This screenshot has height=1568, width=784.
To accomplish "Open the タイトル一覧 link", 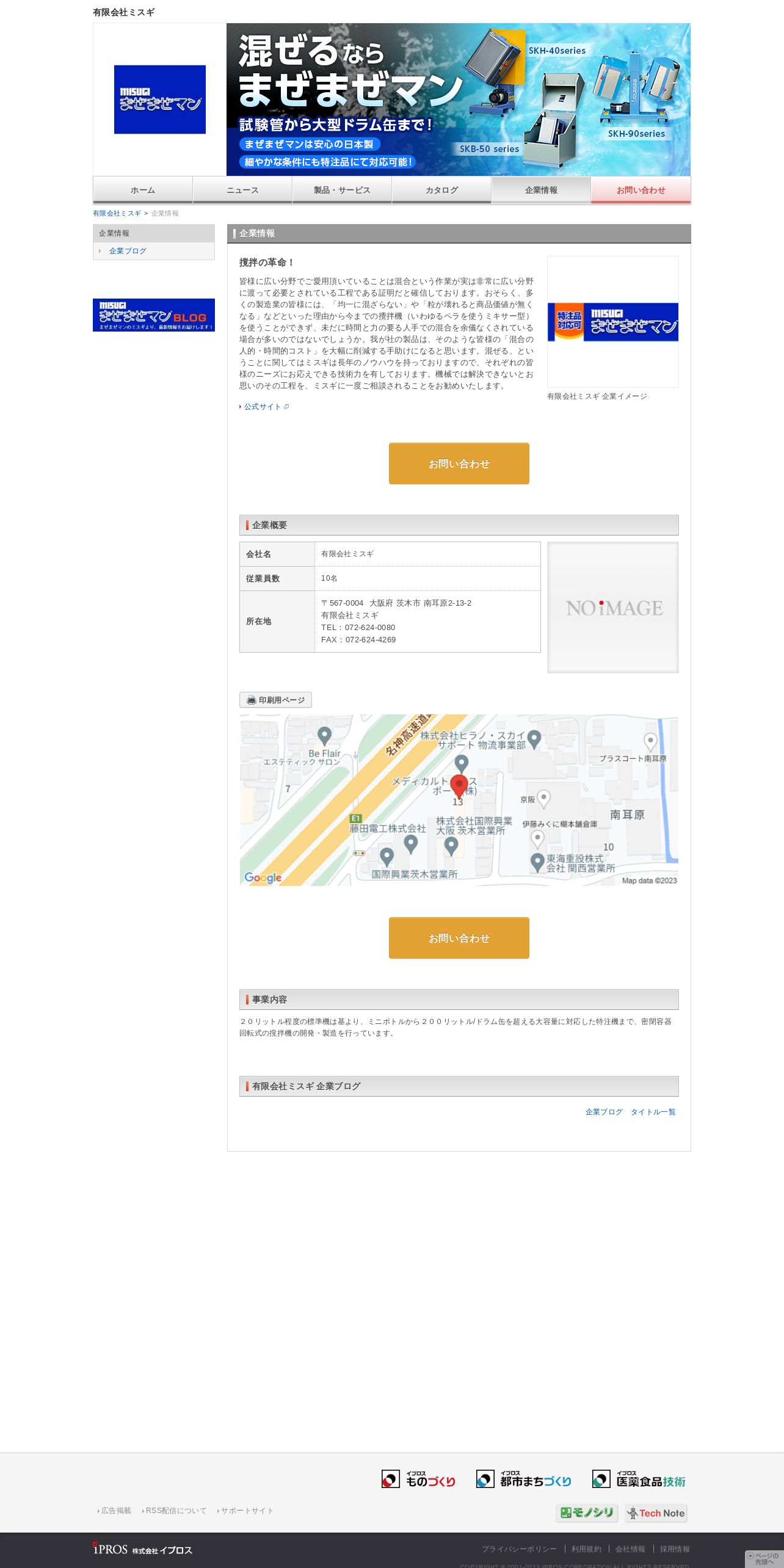I will (653, 1112).
